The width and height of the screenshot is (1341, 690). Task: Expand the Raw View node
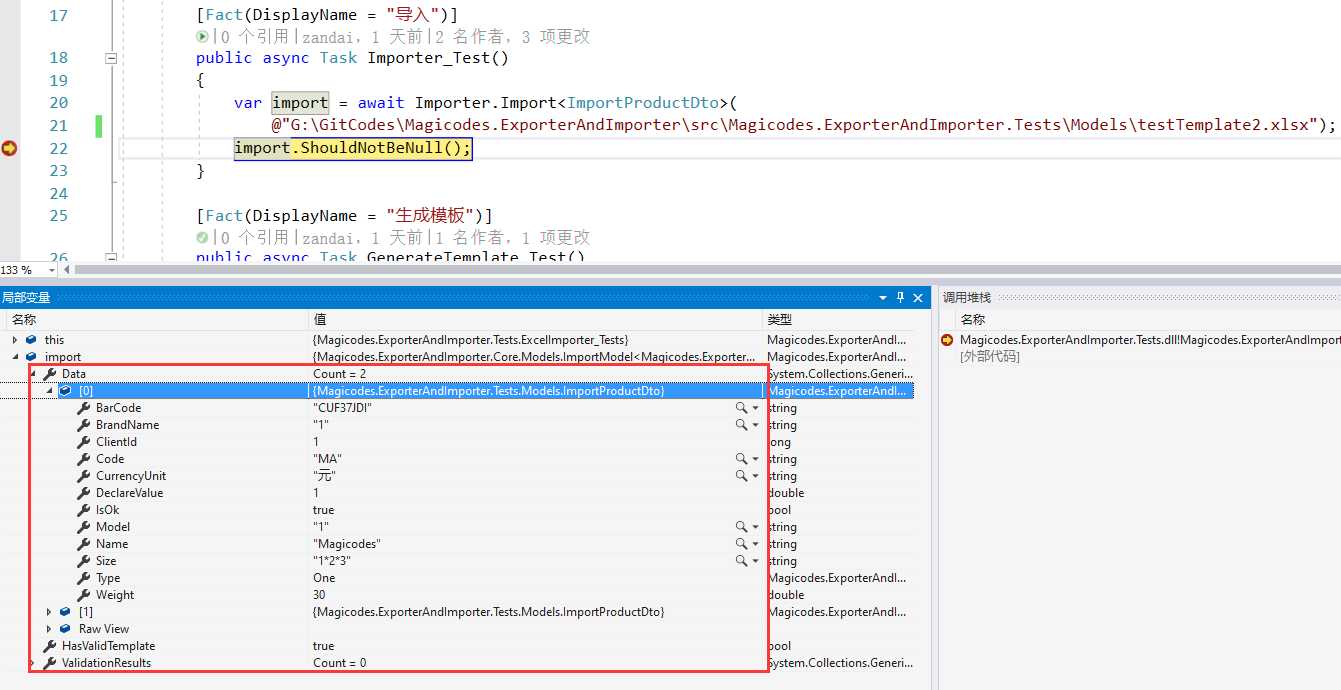click(49, 629)
